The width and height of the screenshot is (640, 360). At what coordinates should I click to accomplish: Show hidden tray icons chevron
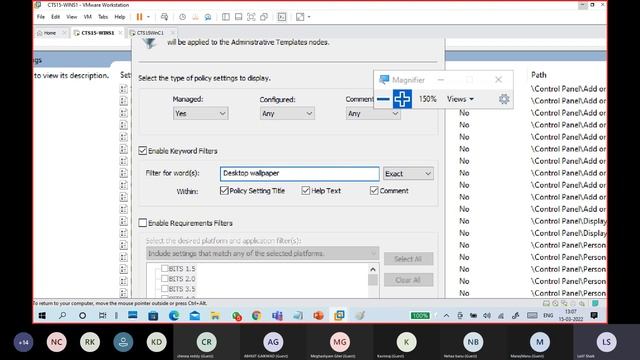tap(446, 316)
